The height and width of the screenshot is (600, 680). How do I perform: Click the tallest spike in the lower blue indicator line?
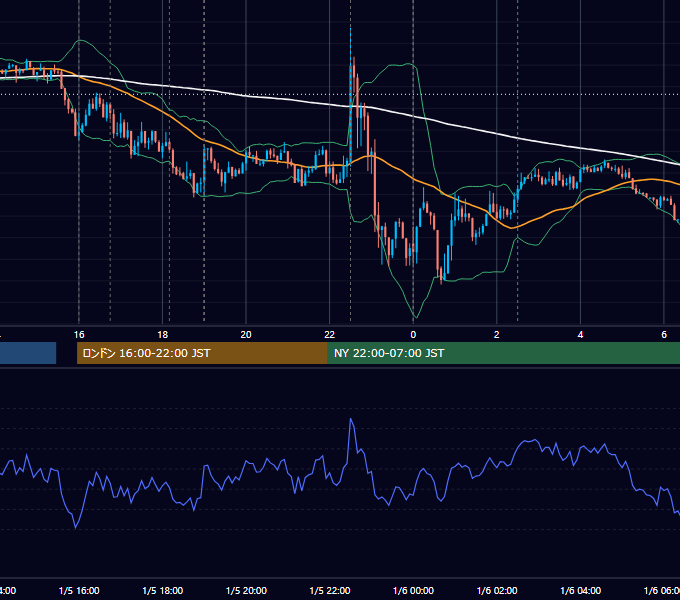coord(351,419)
